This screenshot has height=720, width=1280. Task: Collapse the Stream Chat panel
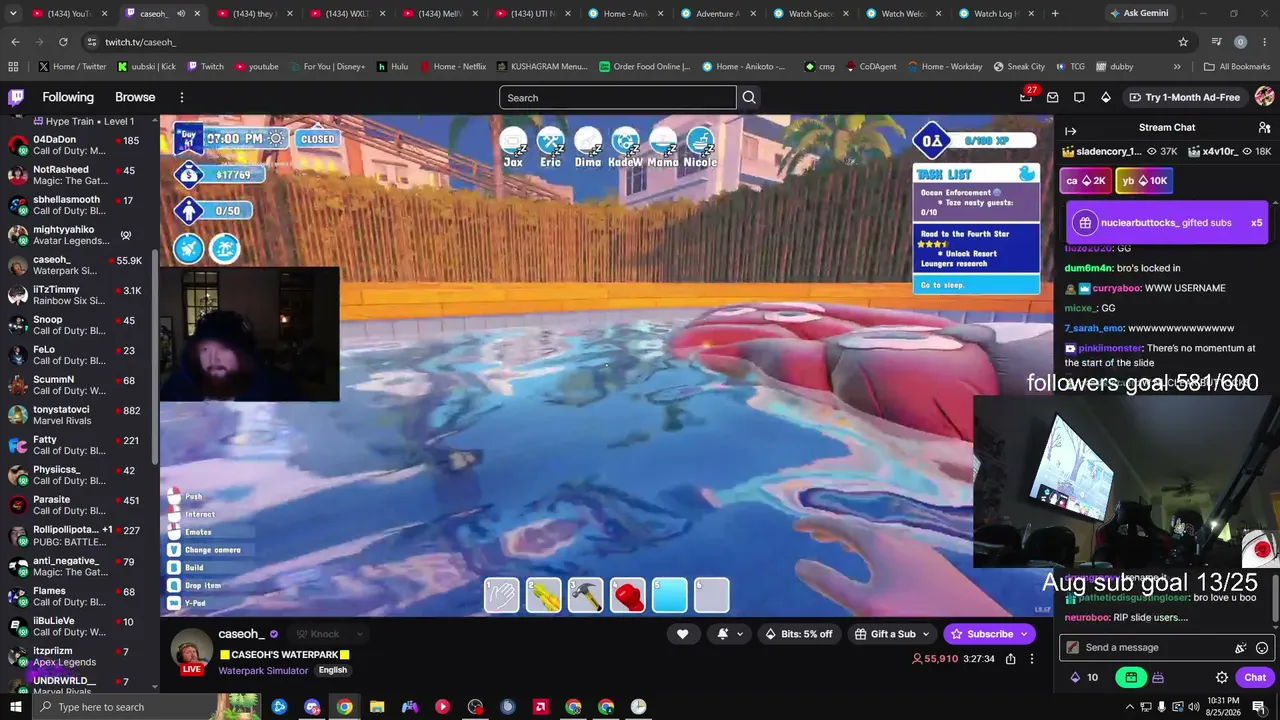[1070, 130]
